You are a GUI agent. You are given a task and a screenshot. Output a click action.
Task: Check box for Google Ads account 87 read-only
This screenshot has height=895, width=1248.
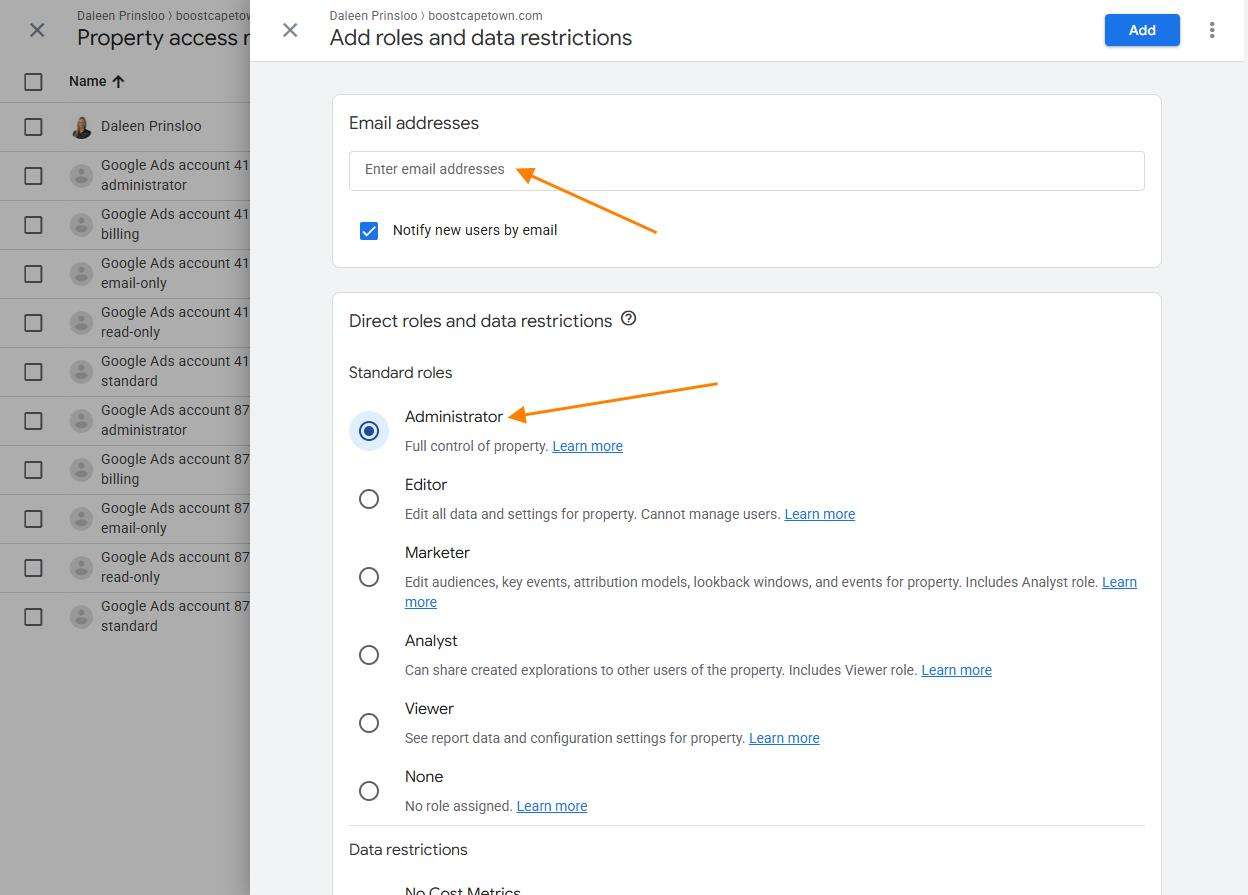(33, 568)
